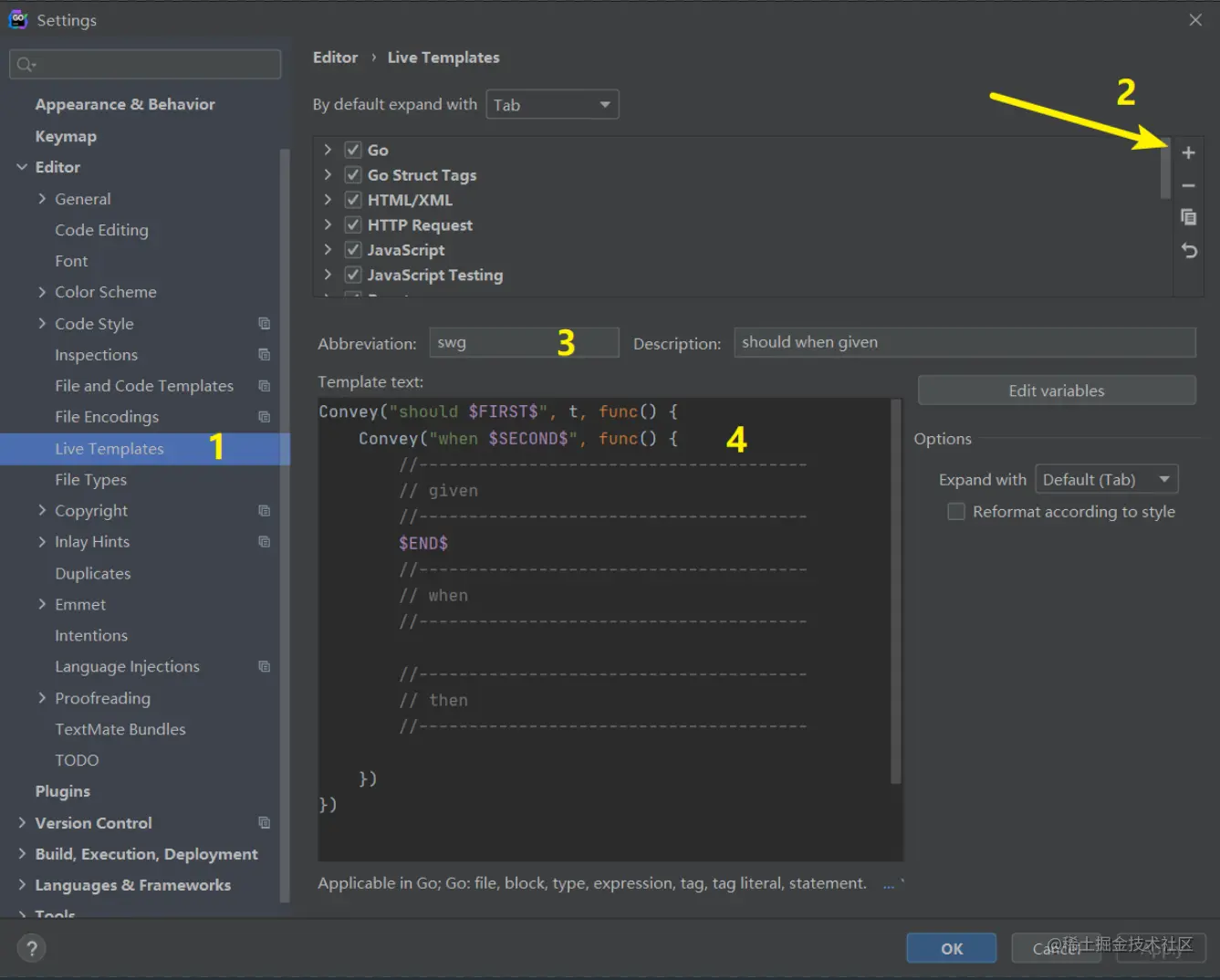The width and height of the screenshot is (1220, 980).
Task: Collapse the Editor settings section
Action: [22, 167]
